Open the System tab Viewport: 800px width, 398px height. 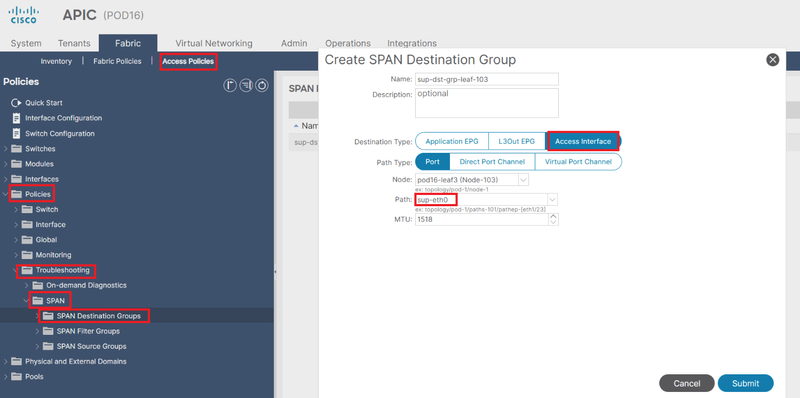point(26,43)
